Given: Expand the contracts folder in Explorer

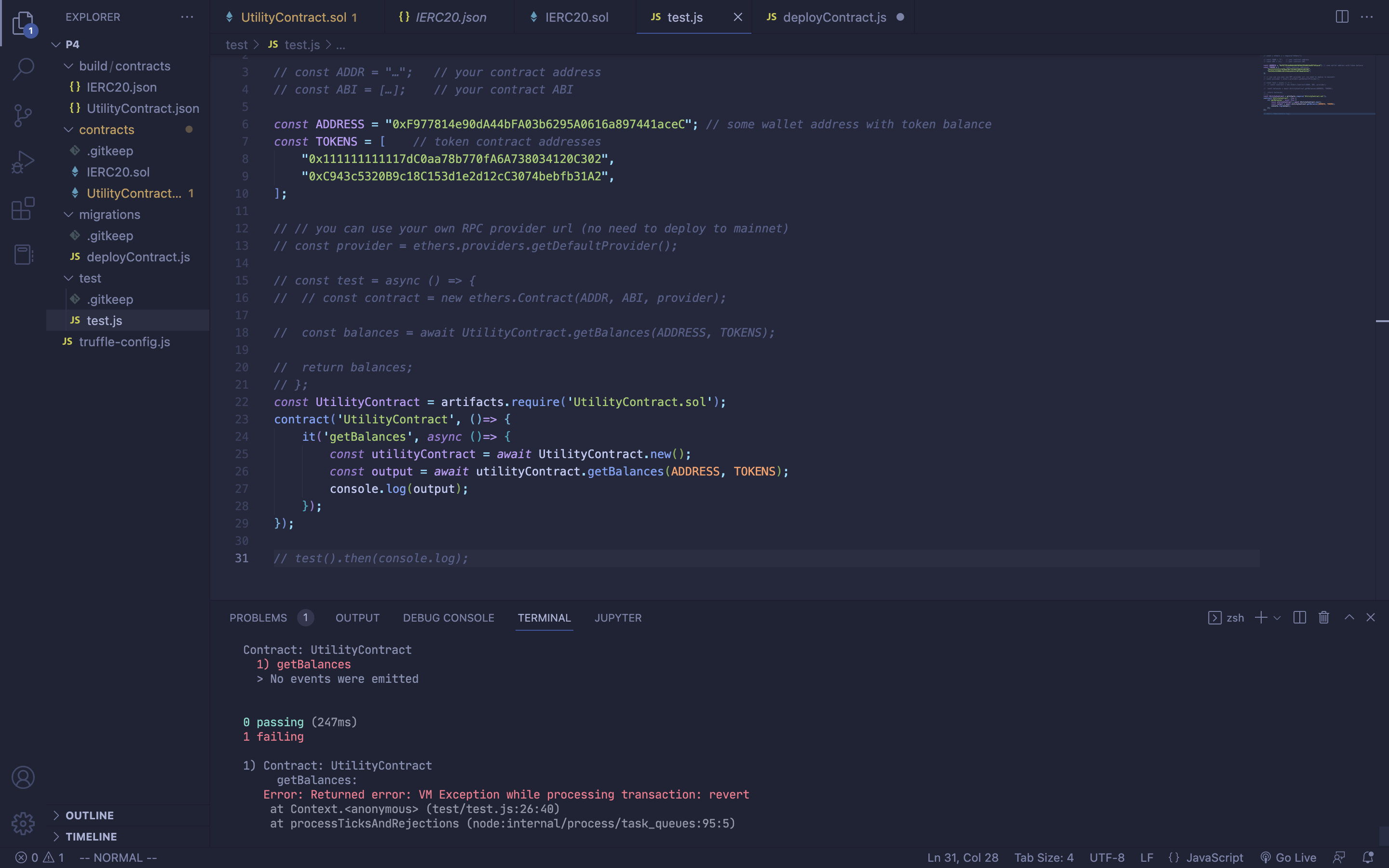Looking at the screenshot, I should [107, 130].
